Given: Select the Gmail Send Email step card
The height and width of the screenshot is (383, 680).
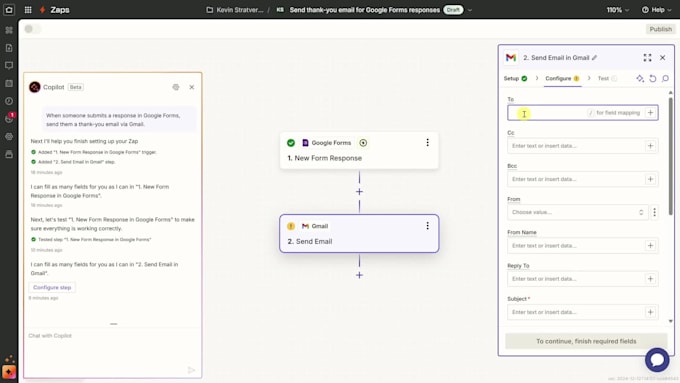Looking at the screenshot, I should click(x=359, y=233).
